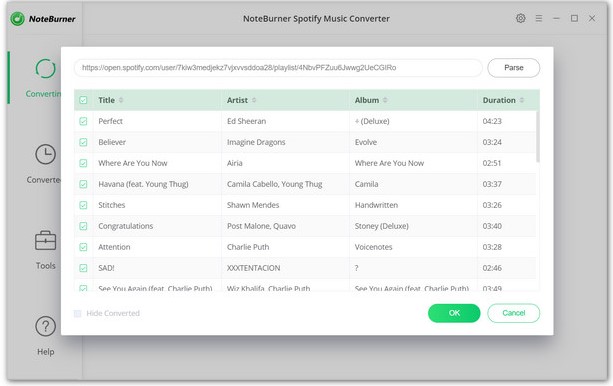The height and width of the screenshot is (386, 613).
Task: Open the Tools toolbox icon
Action: (x=46, y=241)
